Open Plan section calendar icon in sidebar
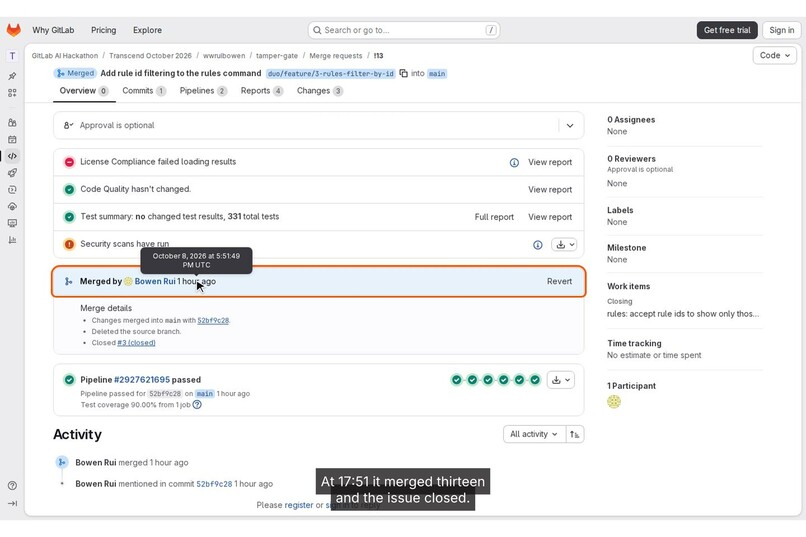This screenshot has width=806, height=537. tap(12, 139)
